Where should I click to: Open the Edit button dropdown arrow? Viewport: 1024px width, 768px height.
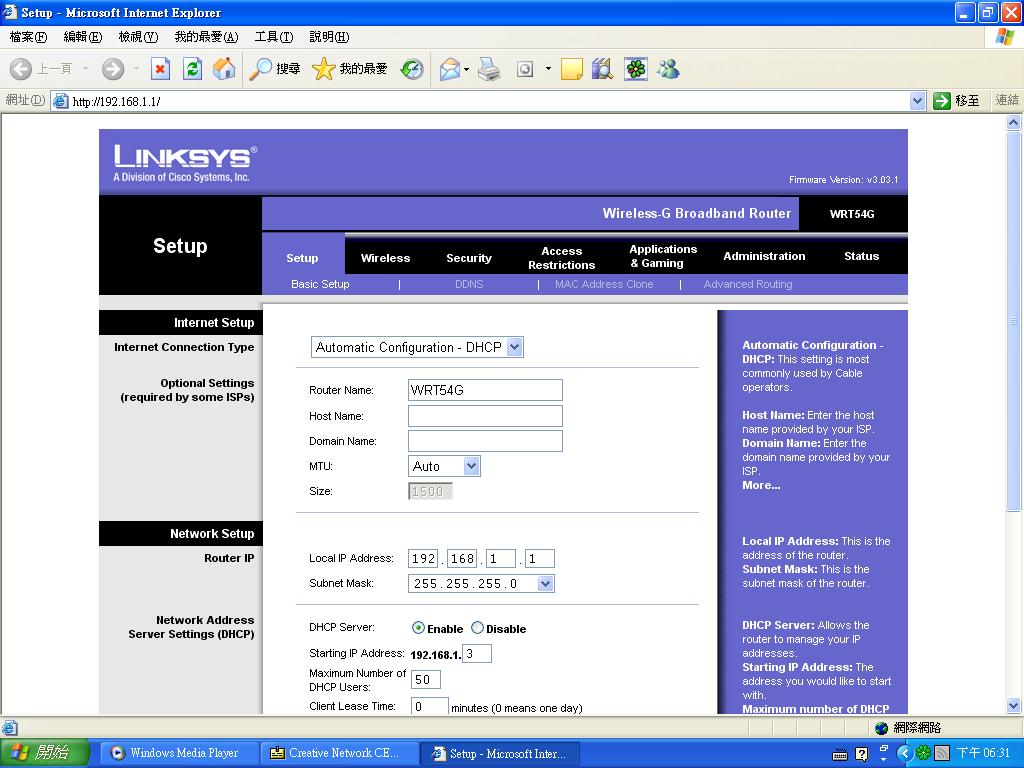[548, 69]
